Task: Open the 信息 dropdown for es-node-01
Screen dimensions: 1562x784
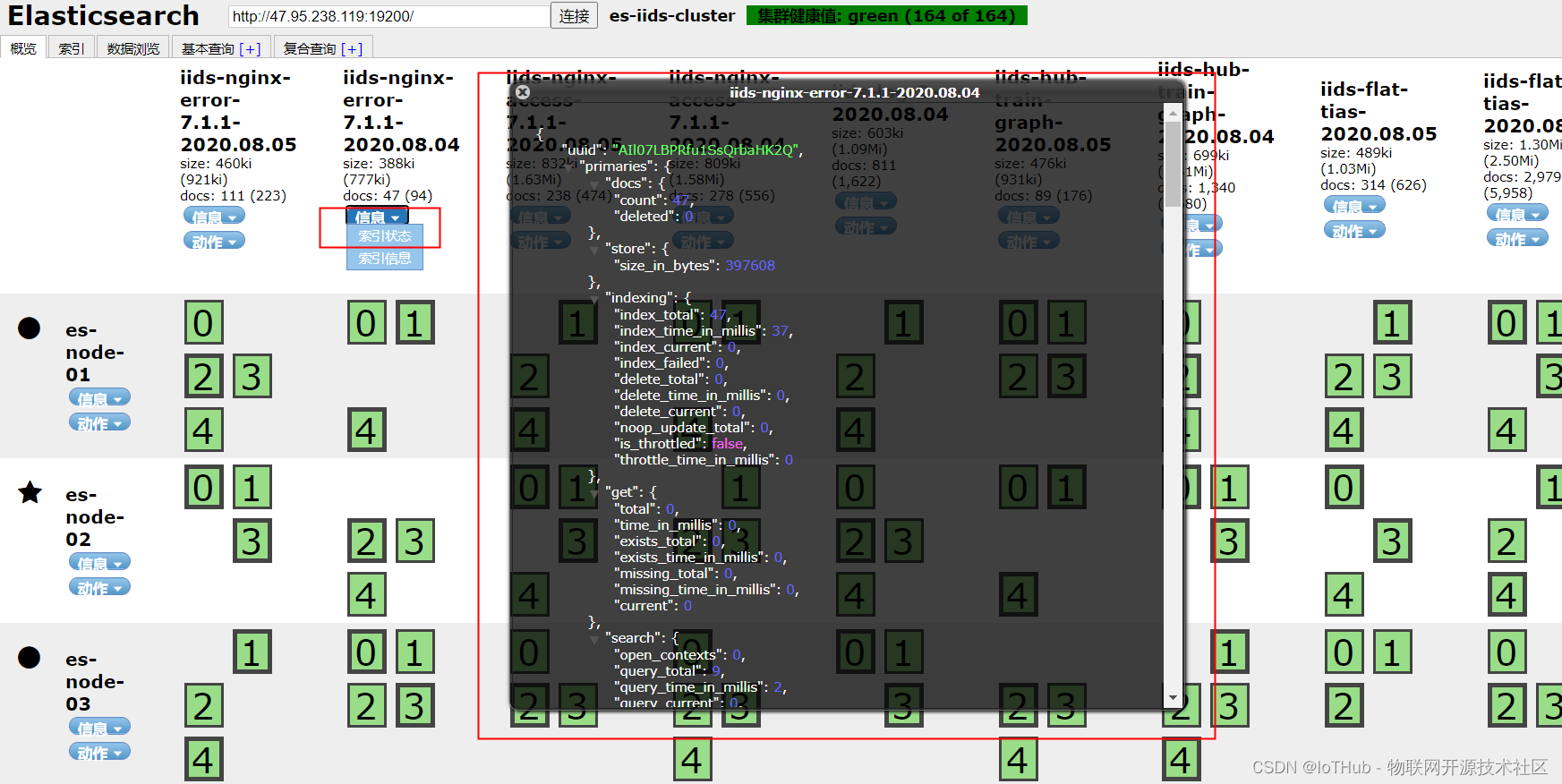Action: click(99, 398)
